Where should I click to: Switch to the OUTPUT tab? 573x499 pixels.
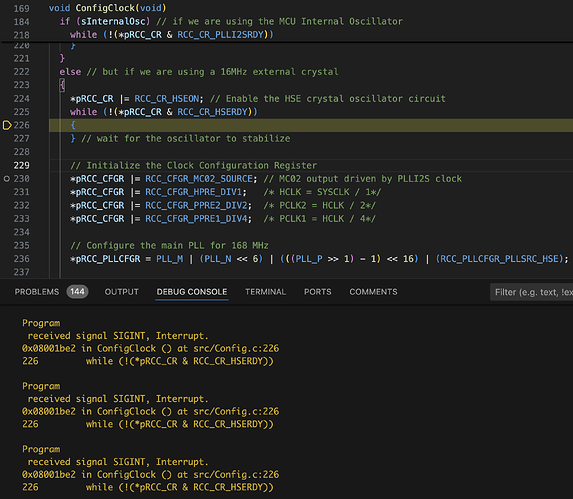[x=122, y=292]
